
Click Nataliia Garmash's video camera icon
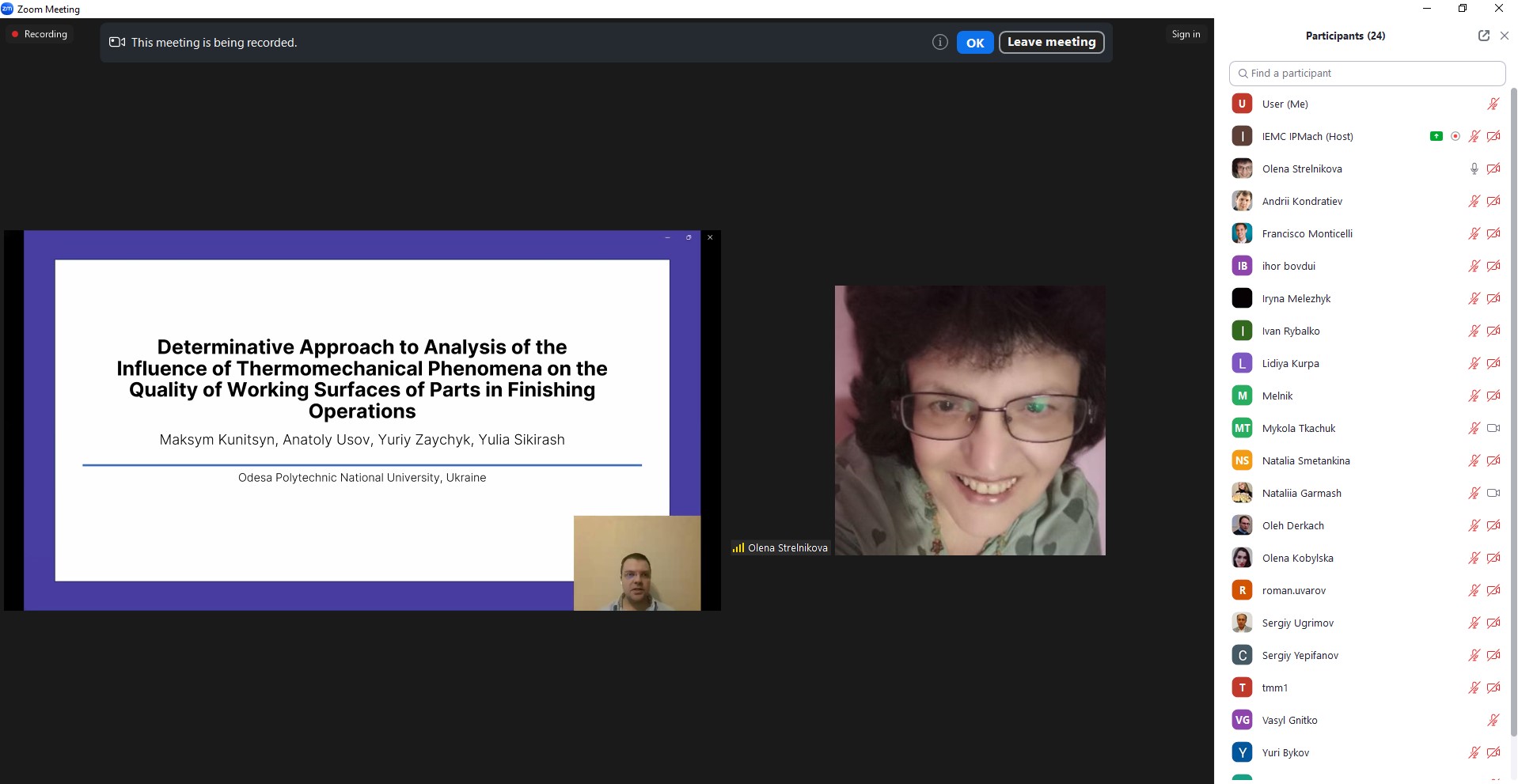click(1493, 493)
